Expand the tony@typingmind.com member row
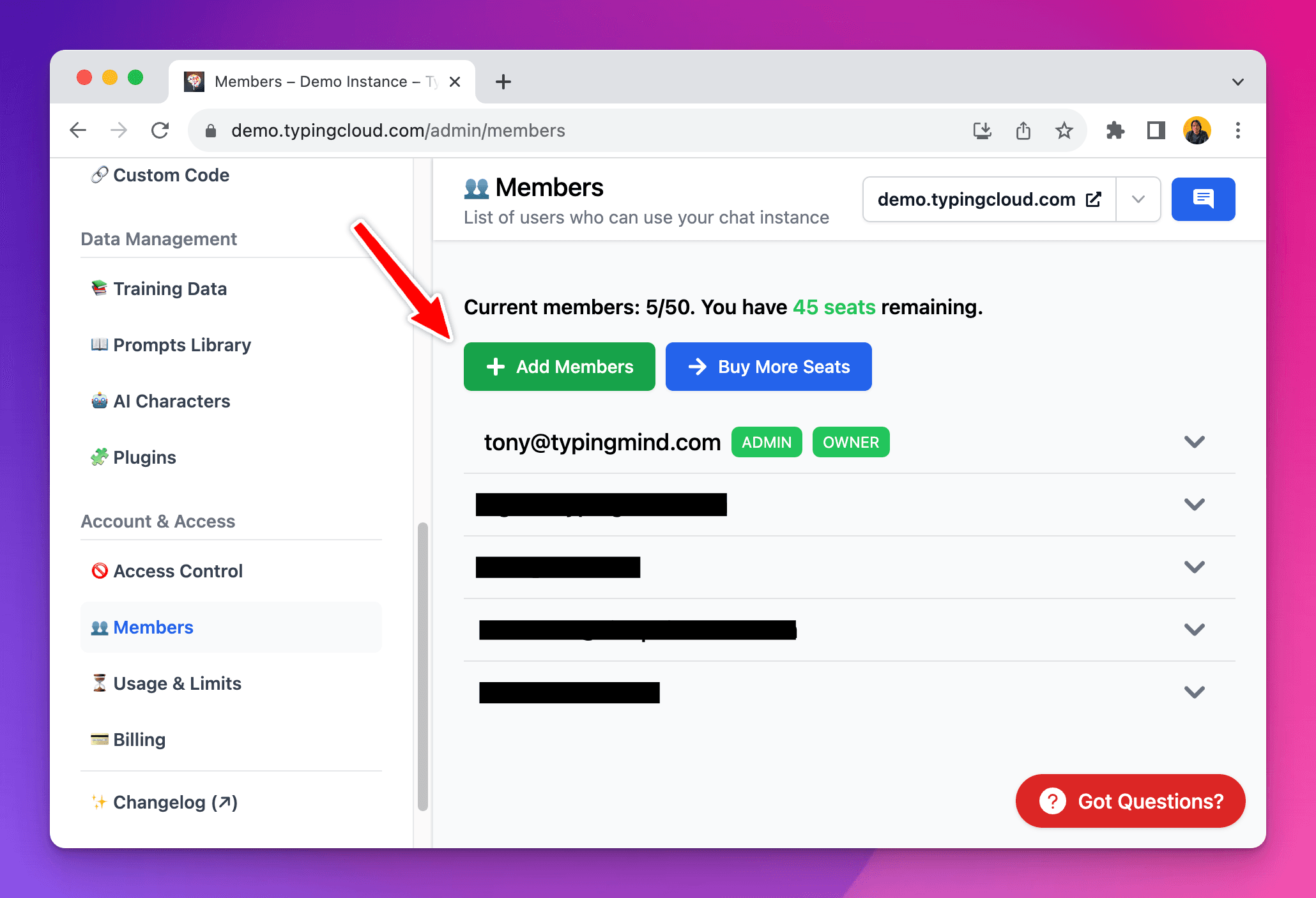Screen dimensions: 1316x898 (x=1193, y=442)
